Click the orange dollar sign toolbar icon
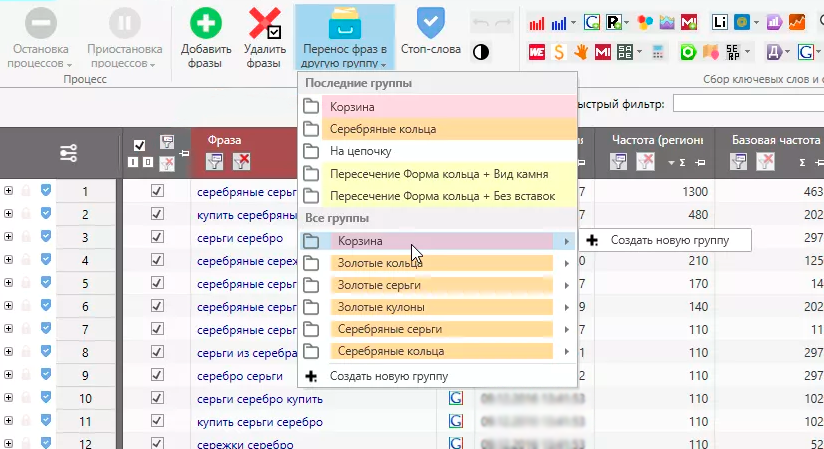 click(557, 51)
